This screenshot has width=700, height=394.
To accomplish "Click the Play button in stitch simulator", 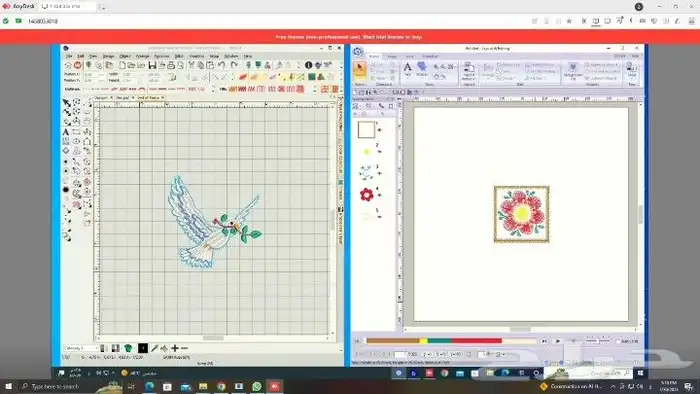I will pyautogui.click(x=558, y=341).
